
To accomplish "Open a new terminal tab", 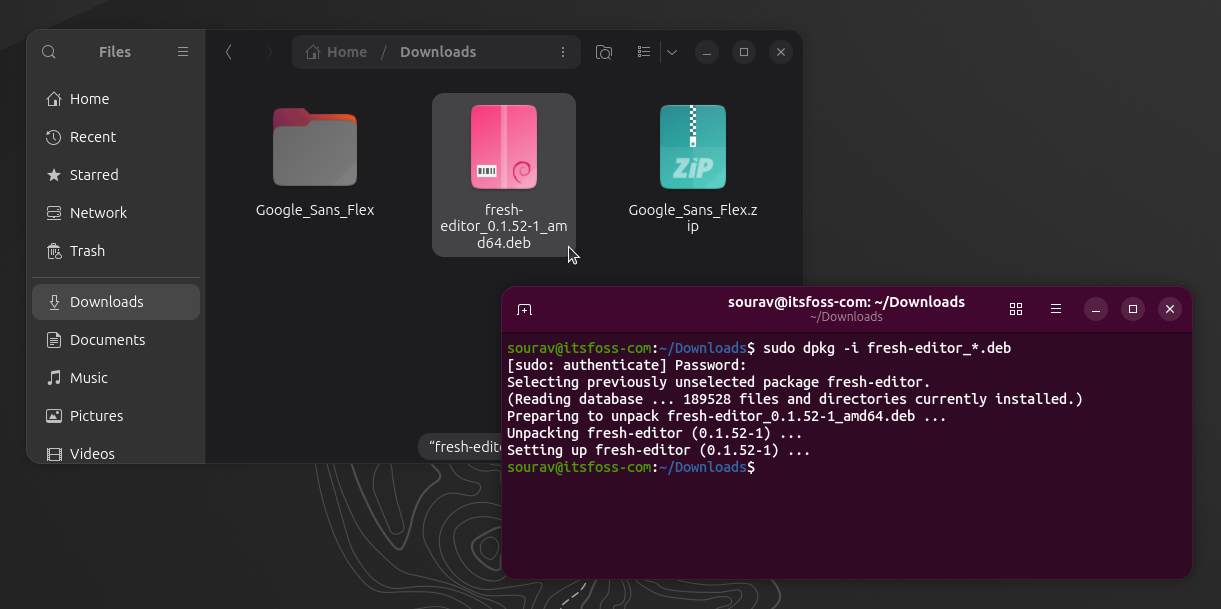I will pos(524,309).
